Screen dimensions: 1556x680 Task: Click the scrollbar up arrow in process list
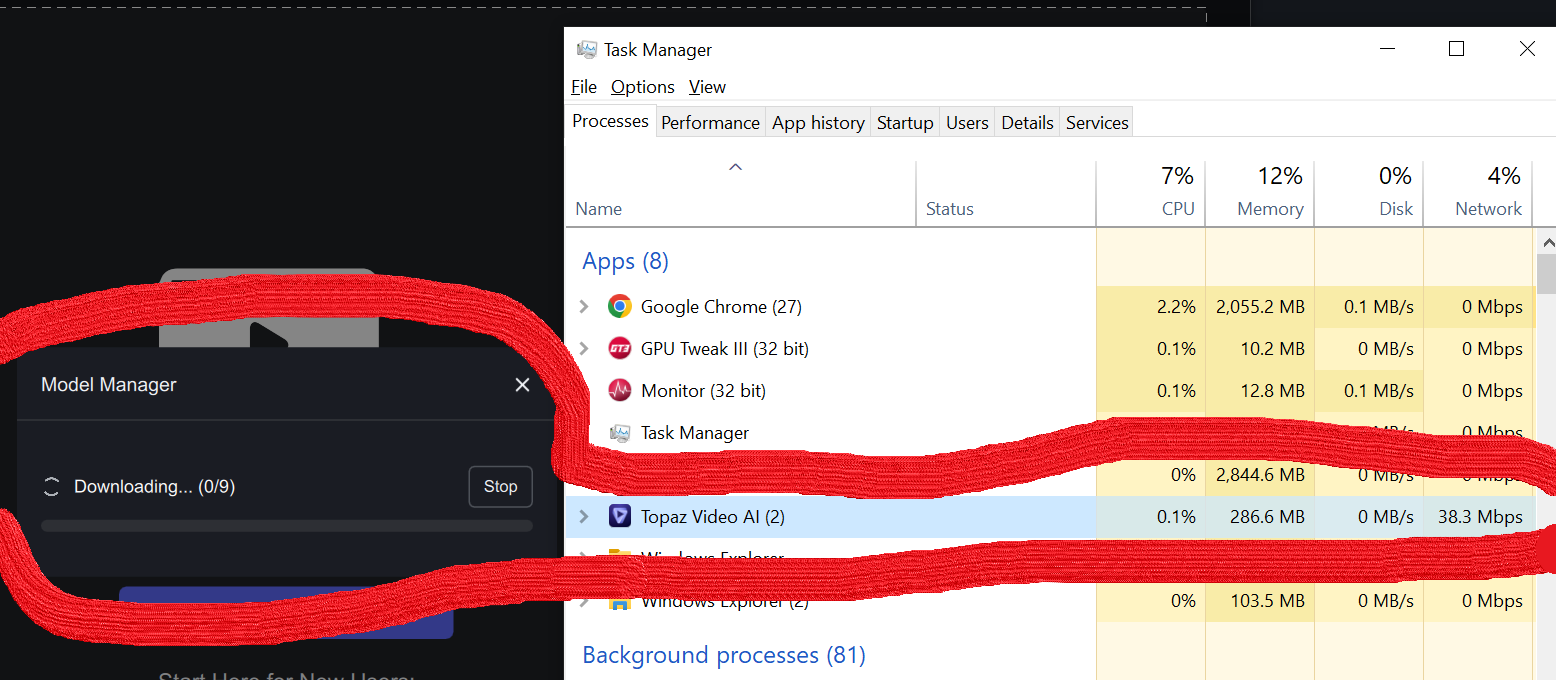click(x=1547, y=243)
